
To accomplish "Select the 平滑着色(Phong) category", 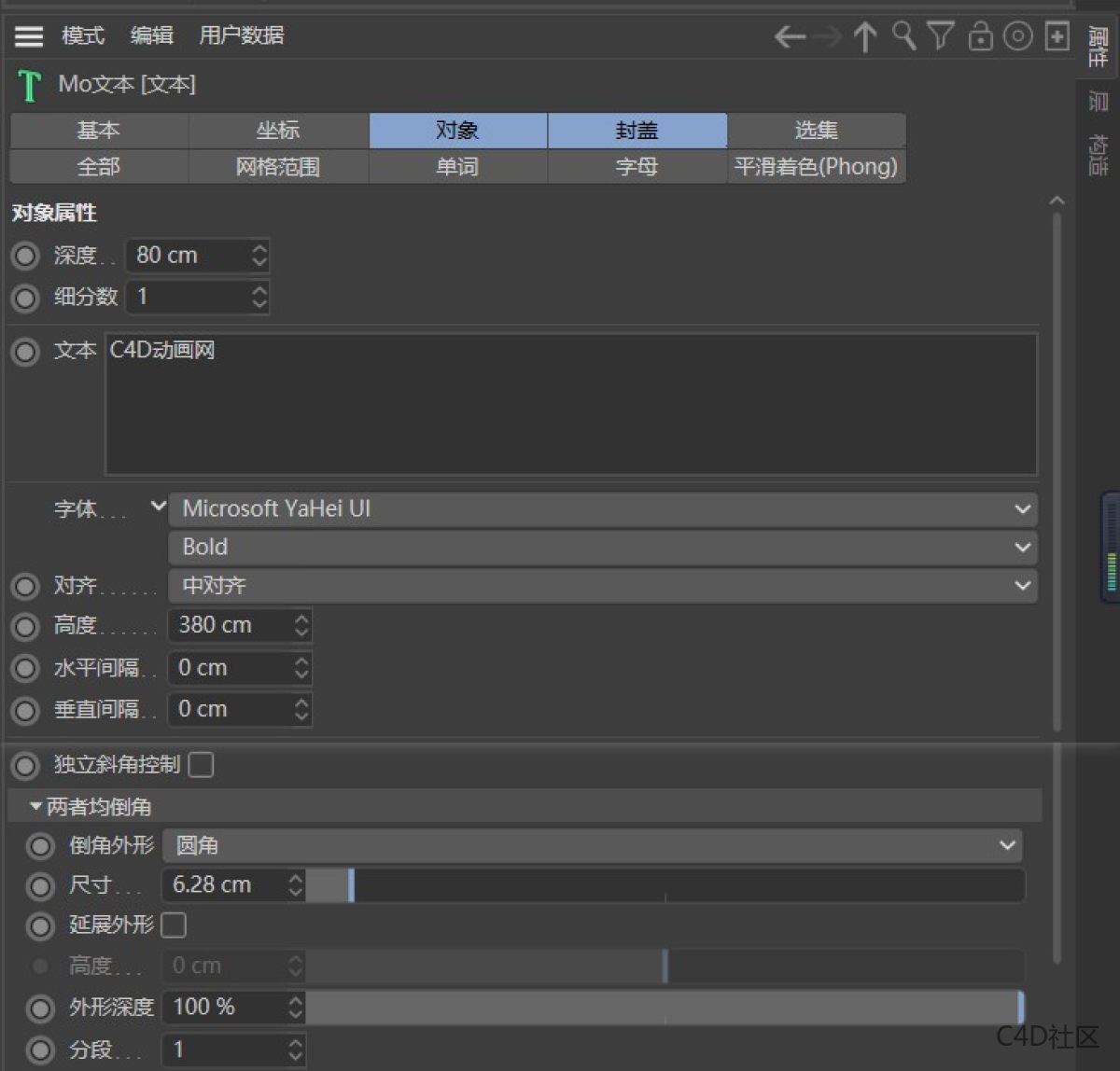I will (816, 167).
